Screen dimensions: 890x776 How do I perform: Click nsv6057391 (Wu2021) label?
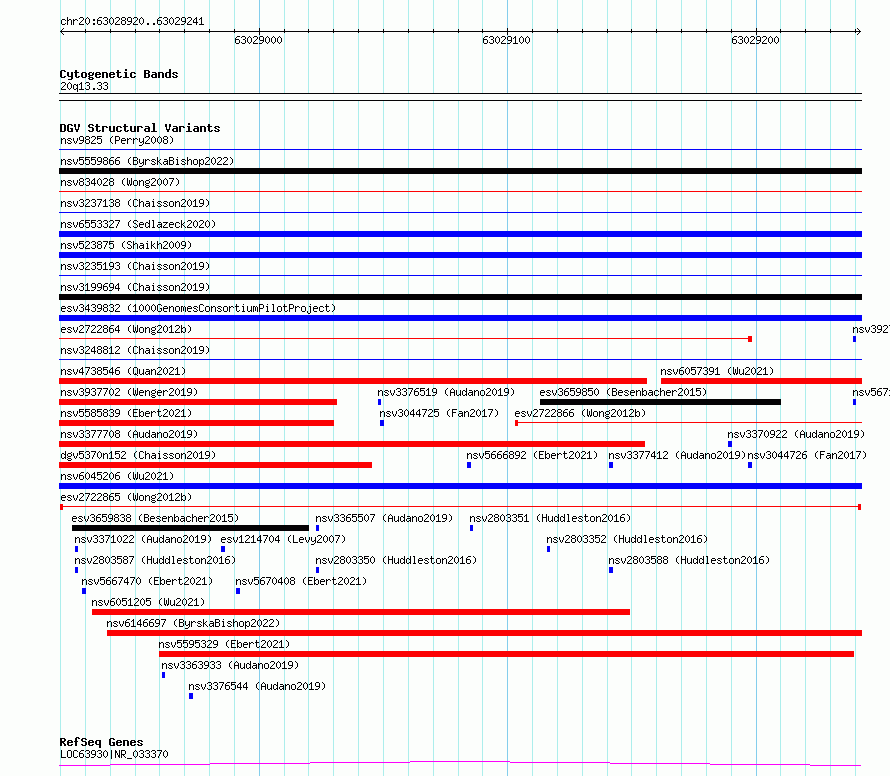click(717, 371)
